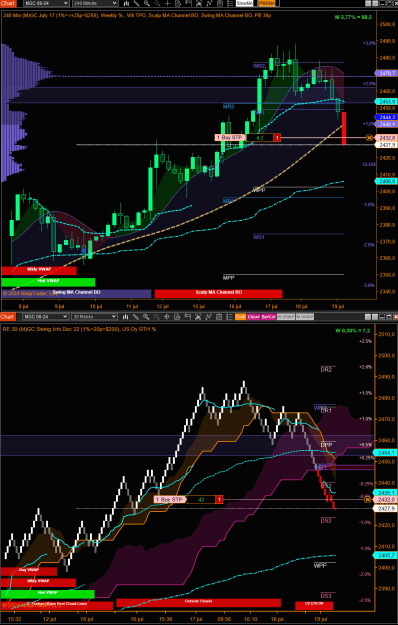
Task: Click the Outside Clouds red bar
Action: (198, 602)
